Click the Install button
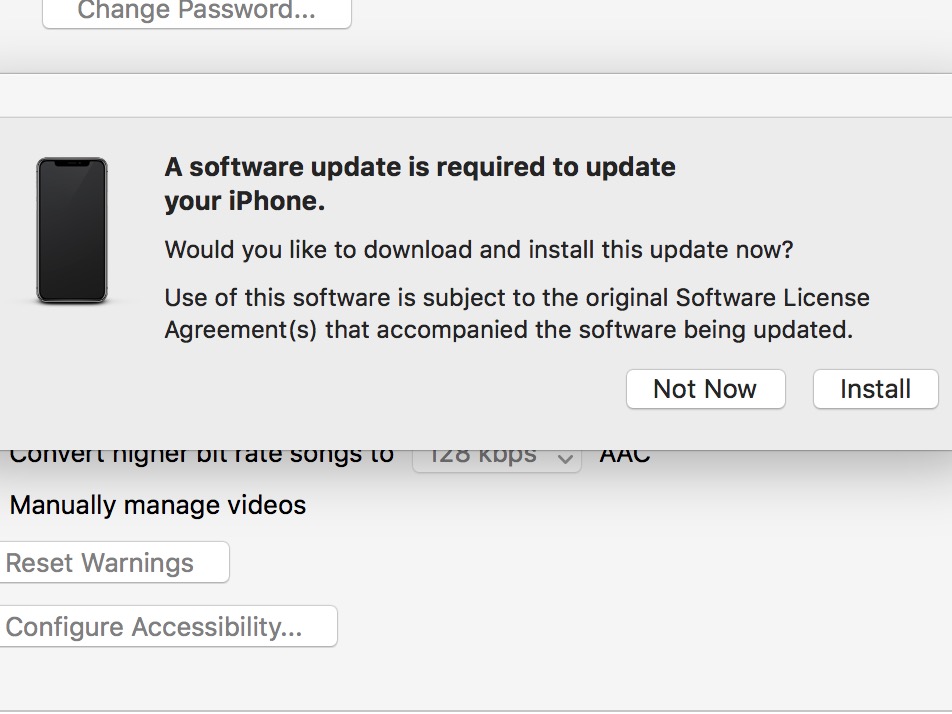Screen dimensions: 952x714 (x=876, y=389)
